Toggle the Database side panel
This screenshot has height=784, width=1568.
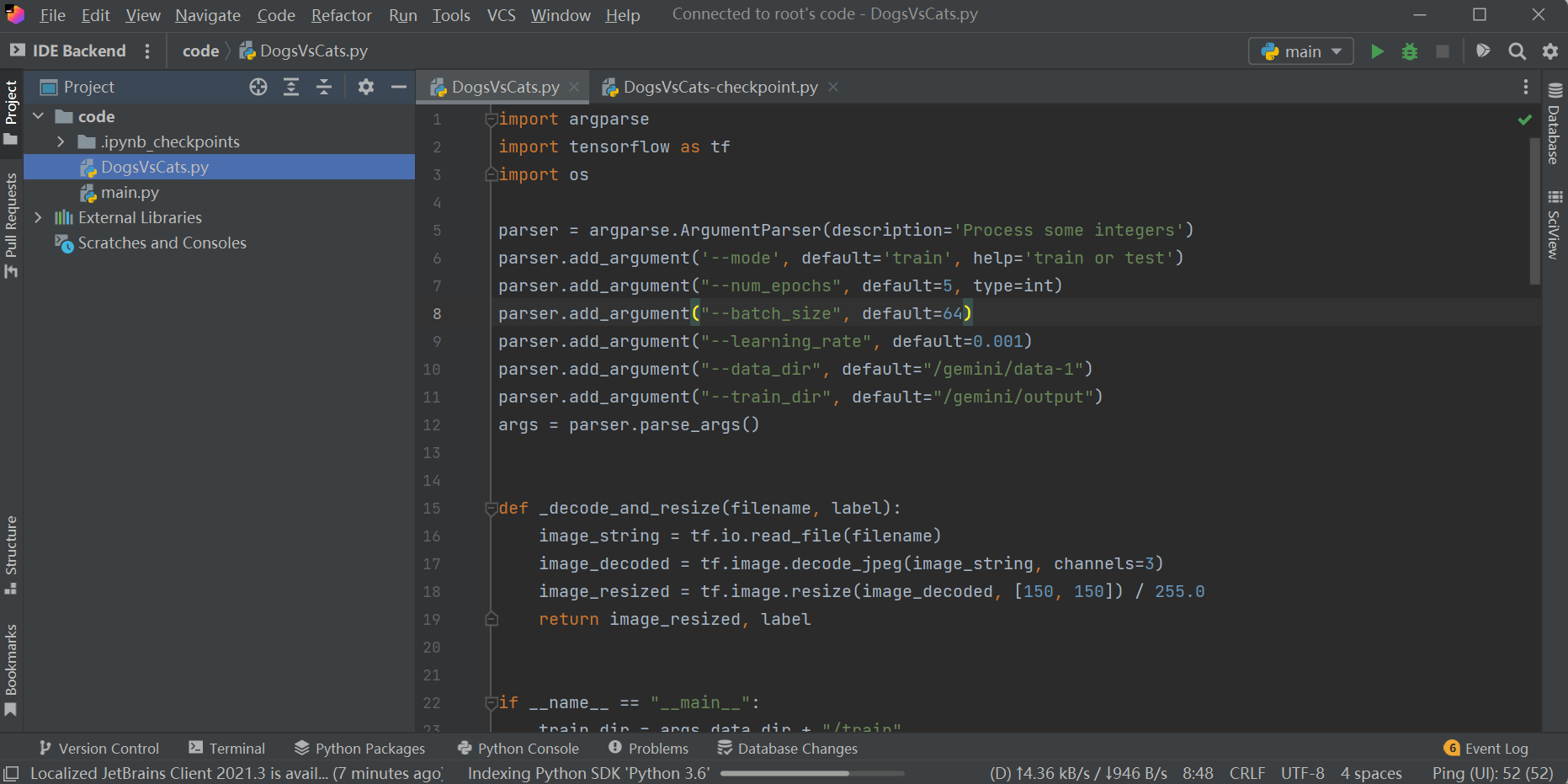point(1555,125)
